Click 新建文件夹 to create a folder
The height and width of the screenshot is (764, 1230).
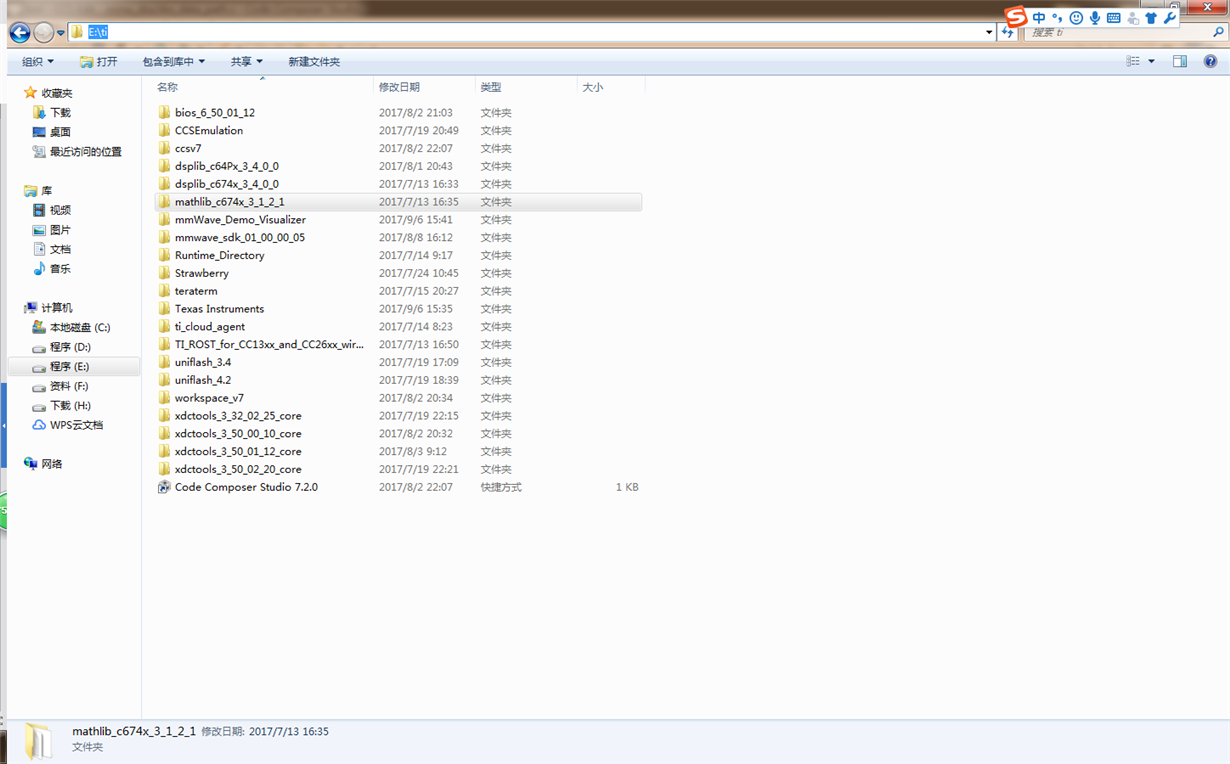(314, 62)
